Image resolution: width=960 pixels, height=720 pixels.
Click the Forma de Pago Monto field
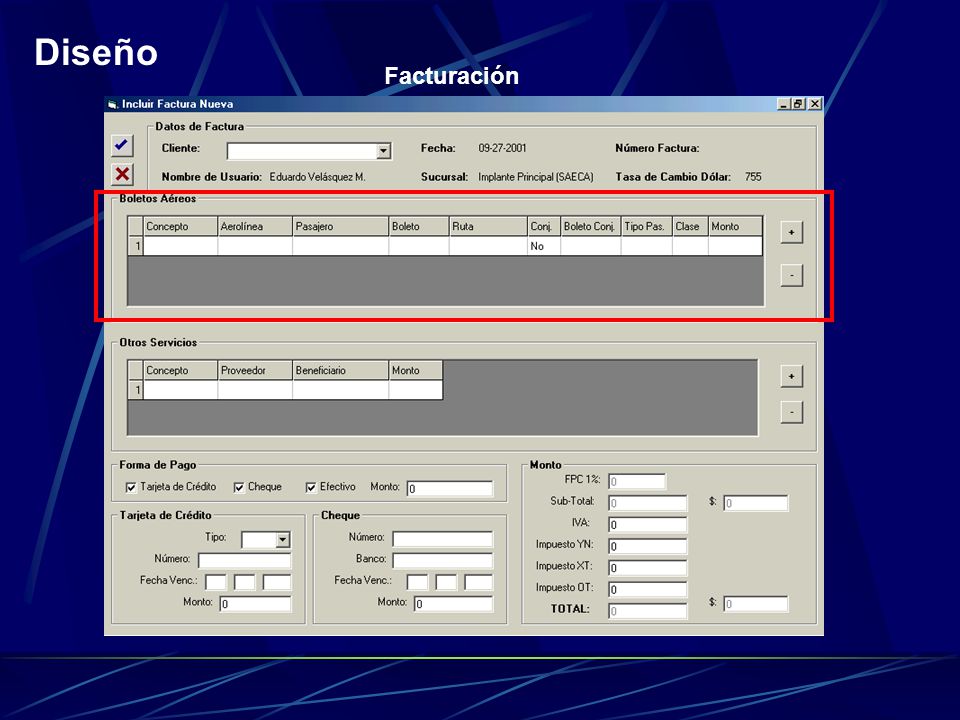(449, 489)
